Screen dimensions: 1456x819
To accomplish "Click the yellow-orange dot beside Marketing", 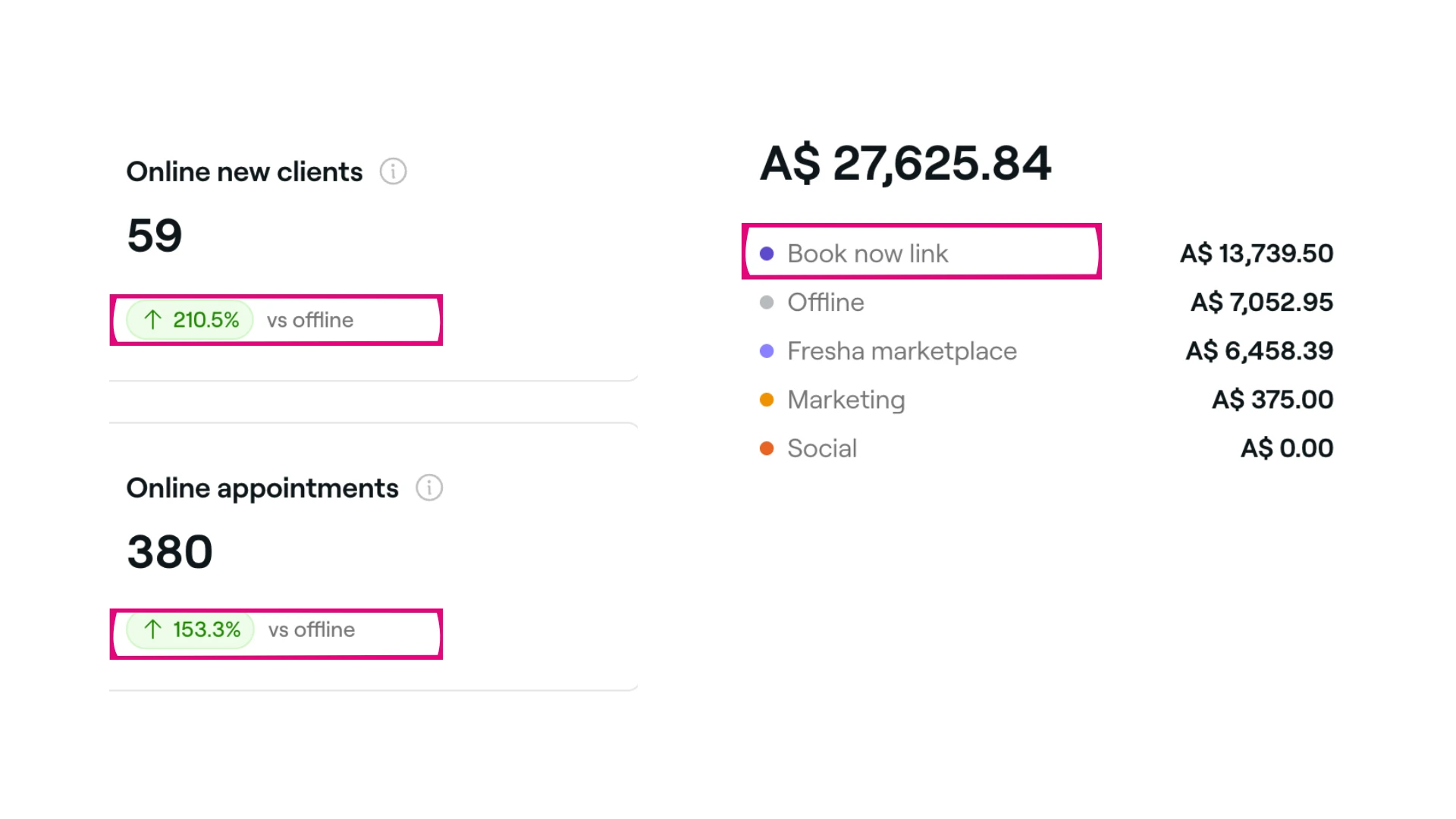I will [767, 400].
